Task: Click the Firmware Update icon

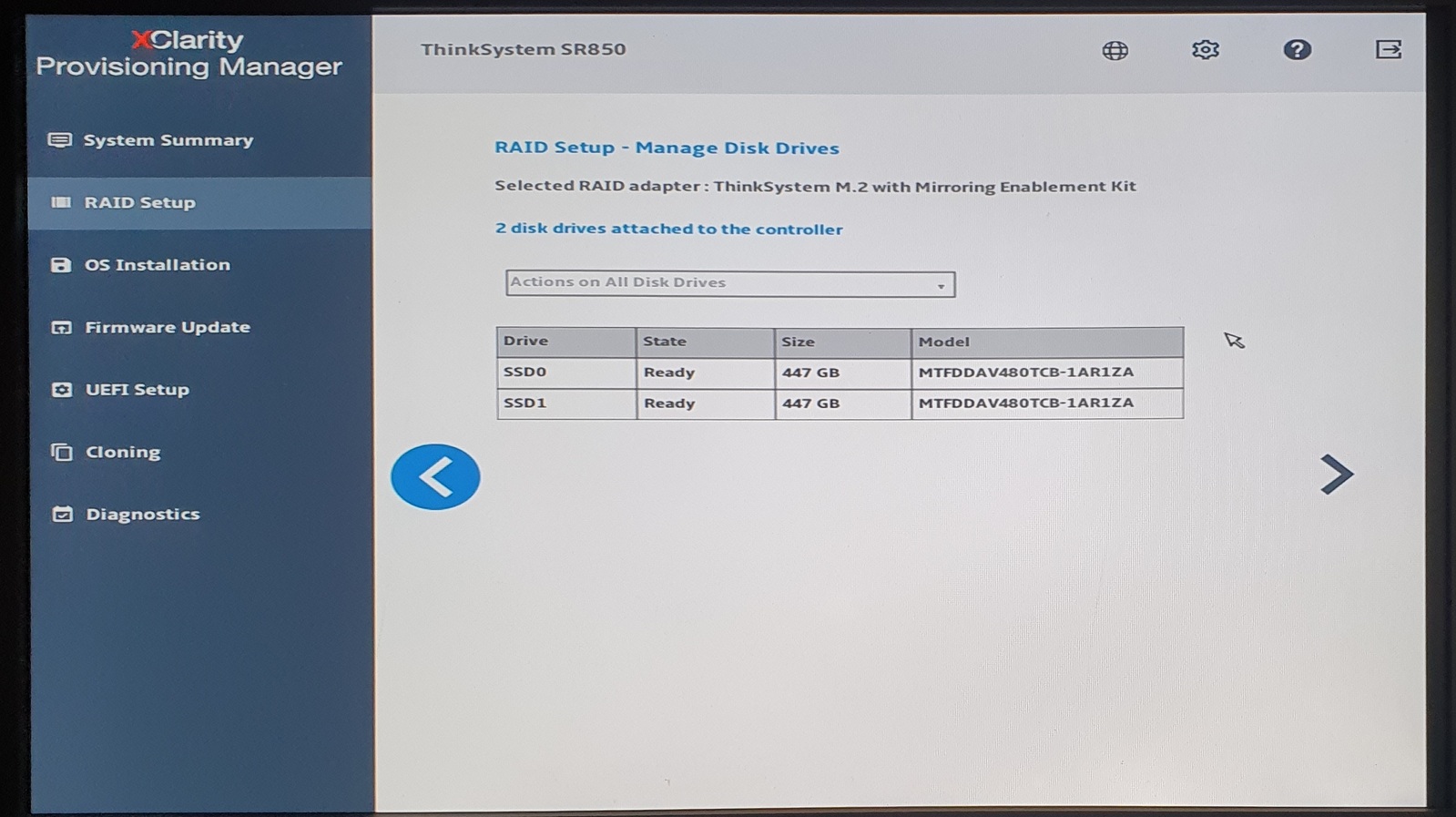Action: 61,327
